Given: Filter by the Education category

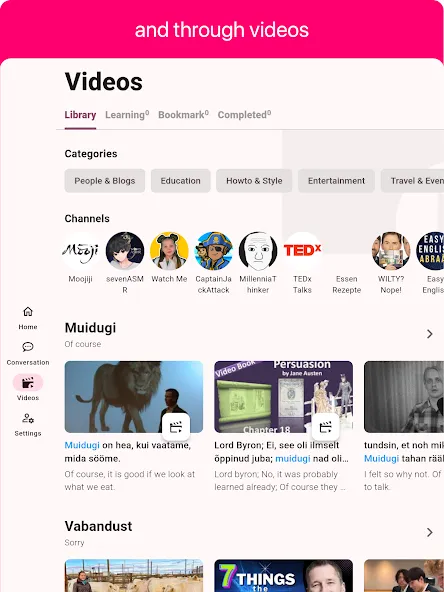Looking at the screenshot, I should (x=180, y=181).
